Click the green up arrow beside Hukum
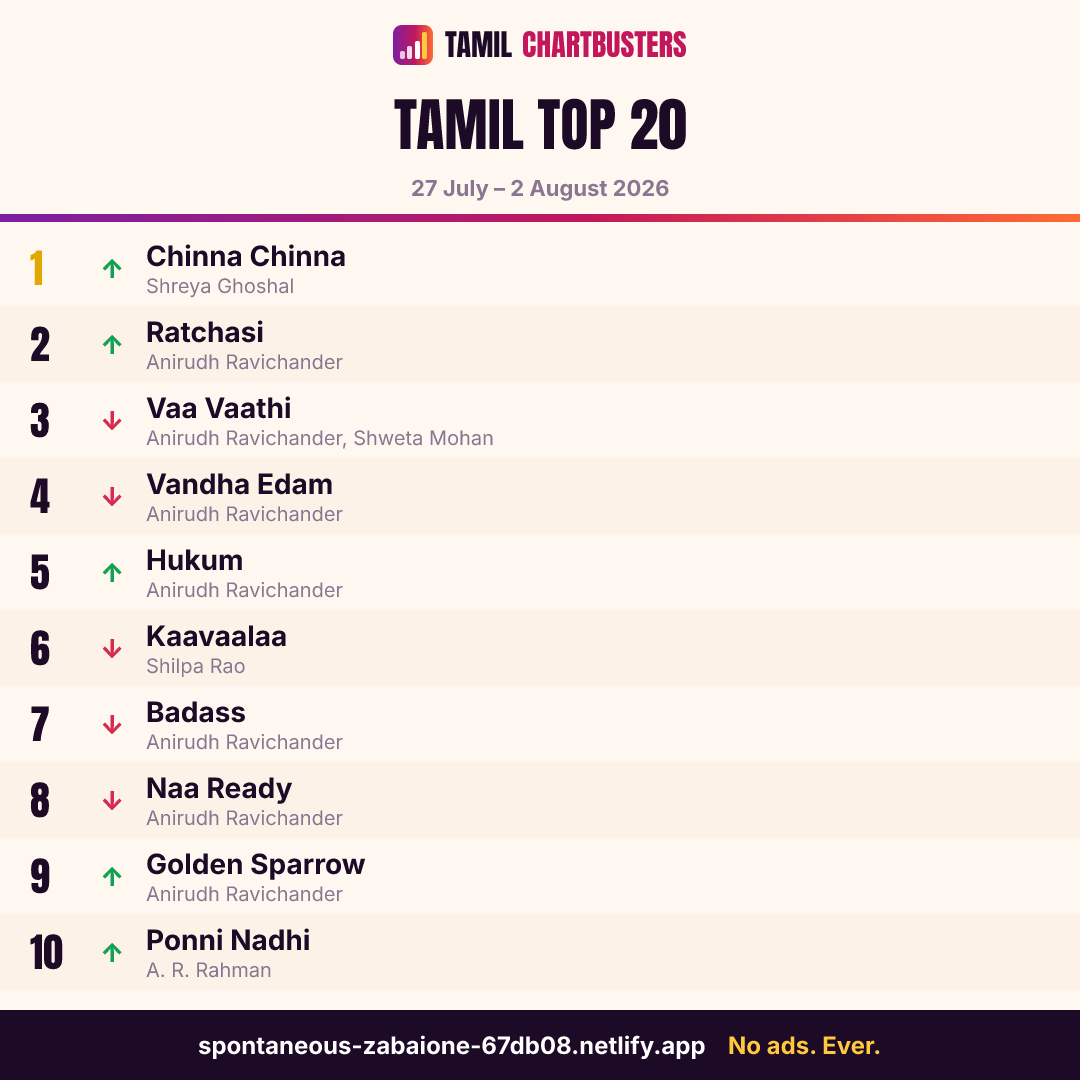This screenshot has width=1080, height=1080. 112,572
